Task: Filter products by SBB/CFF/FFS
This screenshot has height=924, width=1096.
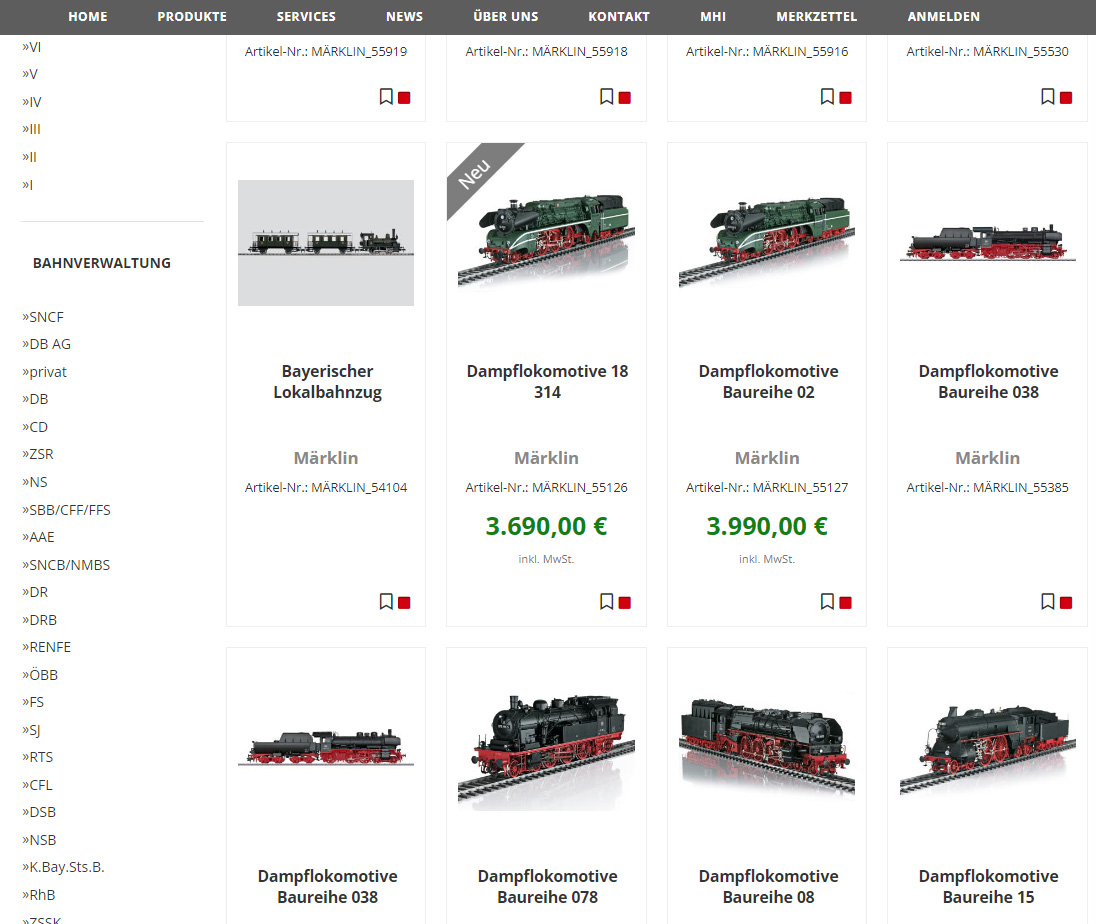Action: point(69,510)
